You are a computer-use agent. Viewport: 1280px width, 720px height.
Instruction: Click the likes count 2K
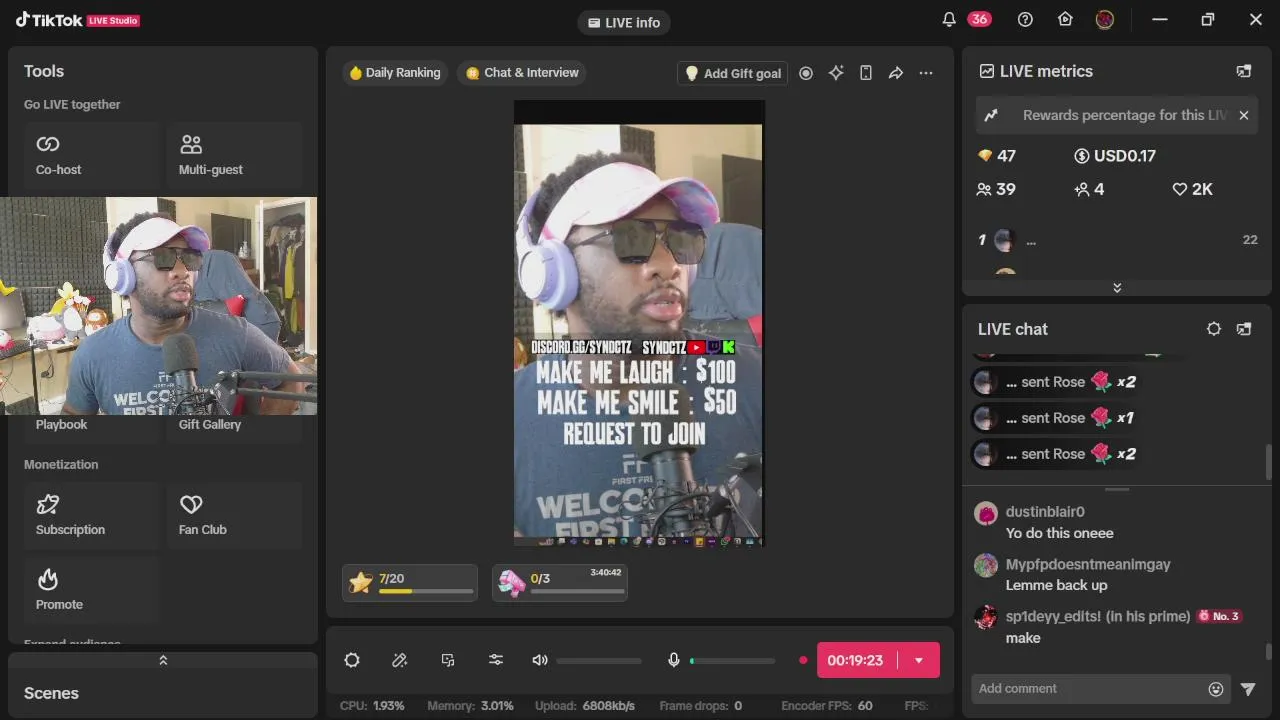click(x=1193, y=189)
